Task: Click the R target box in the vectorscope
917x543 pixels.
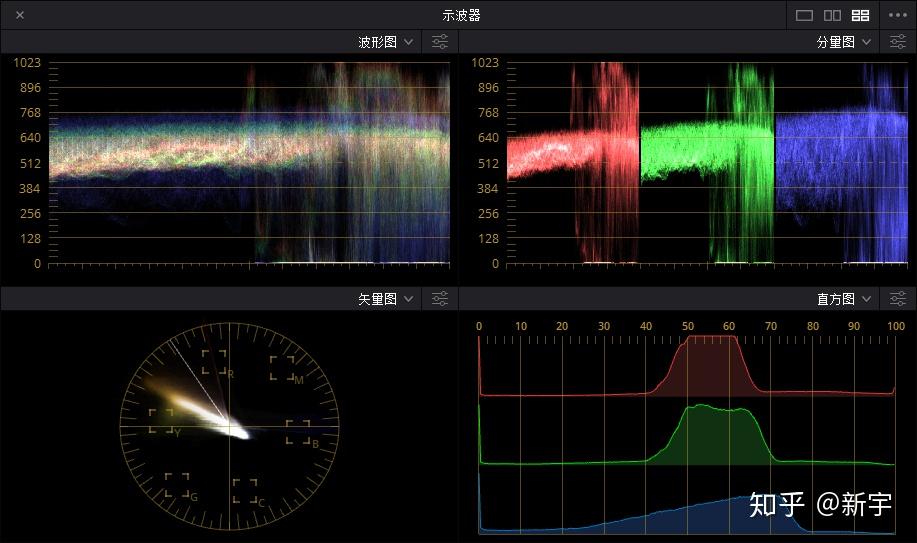Action: [x=214, y=362]
